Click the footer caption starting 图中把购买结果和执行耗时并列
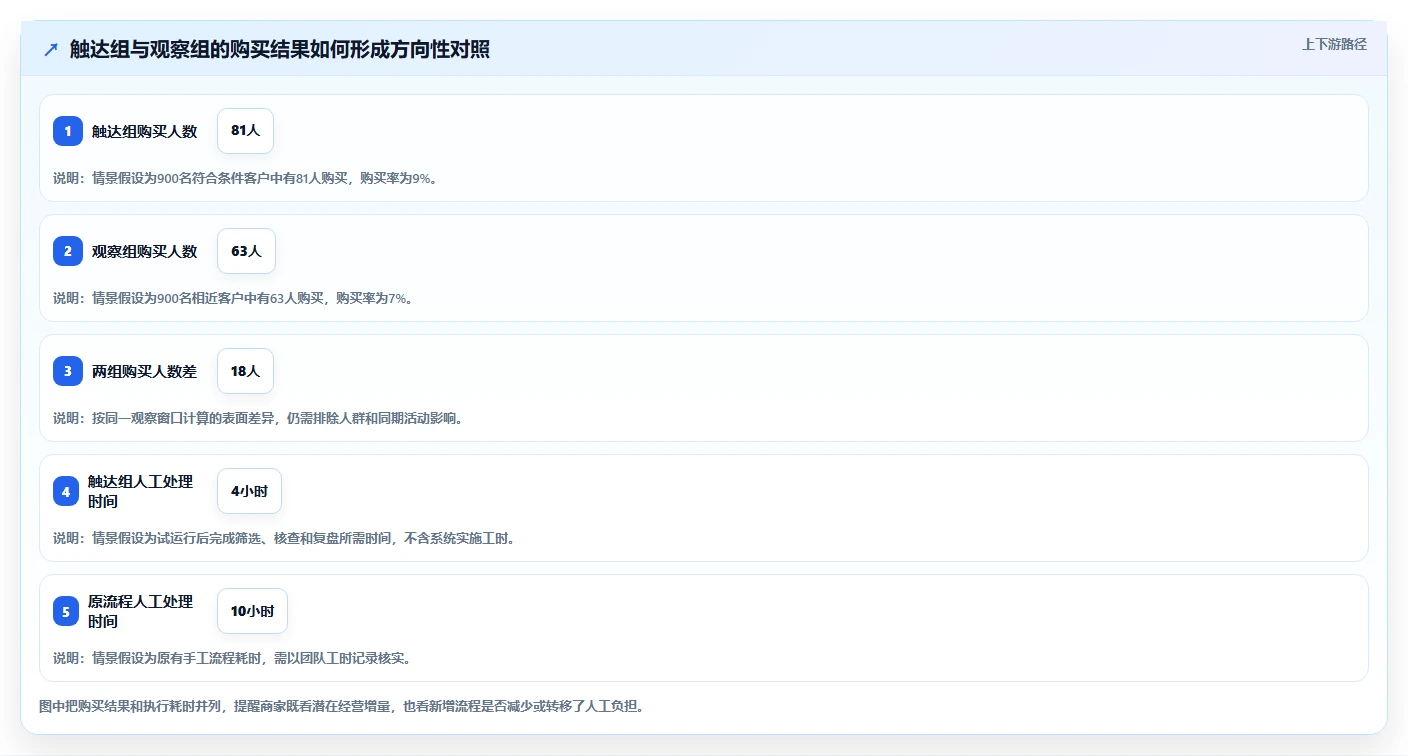The width and height of the screenshot is (1408, 756). click(x=341, y=706)
